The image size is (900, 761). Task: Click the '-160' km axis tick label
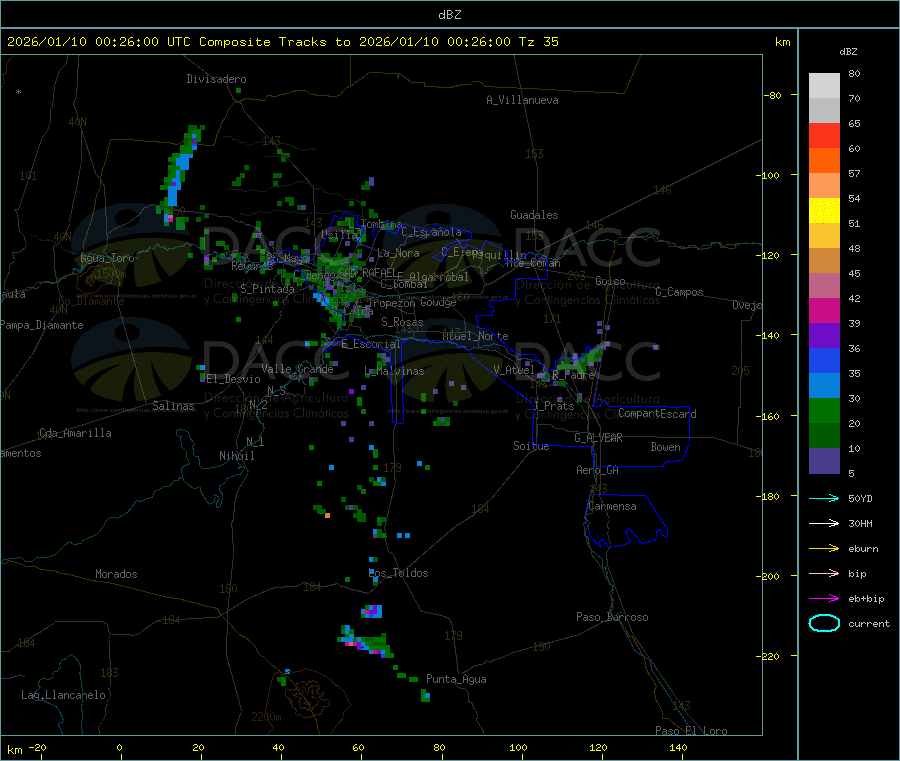click(x=770, y=416)
